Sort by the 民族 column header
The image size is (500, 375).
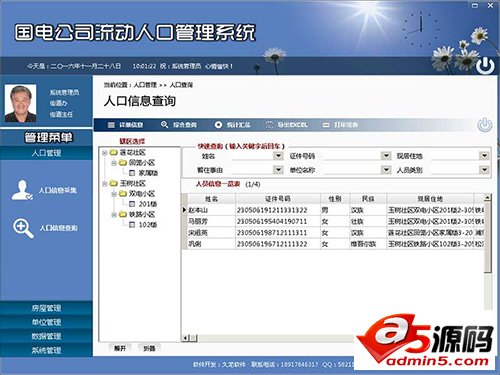pos(368,199)
